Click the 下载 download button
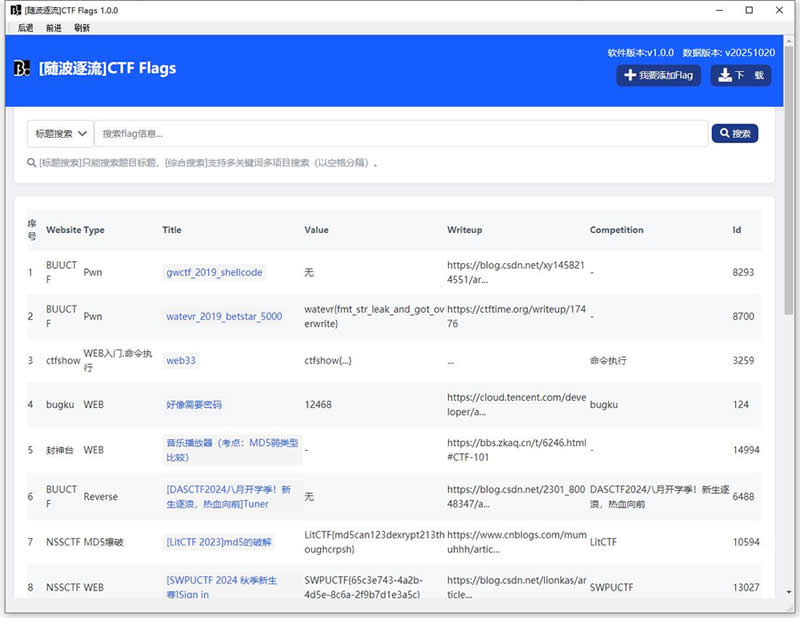This screenshot has height=618, width=800. pyautogui.click(x=741, y=75)
